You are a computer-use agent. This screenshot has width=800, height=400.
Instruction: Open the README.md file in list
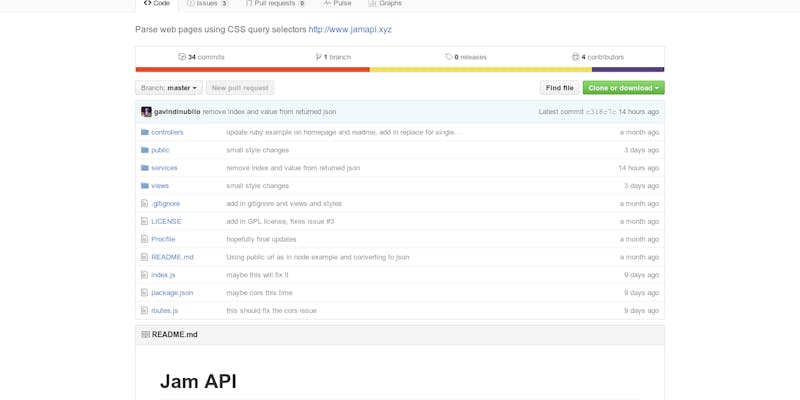click(172, 257)
